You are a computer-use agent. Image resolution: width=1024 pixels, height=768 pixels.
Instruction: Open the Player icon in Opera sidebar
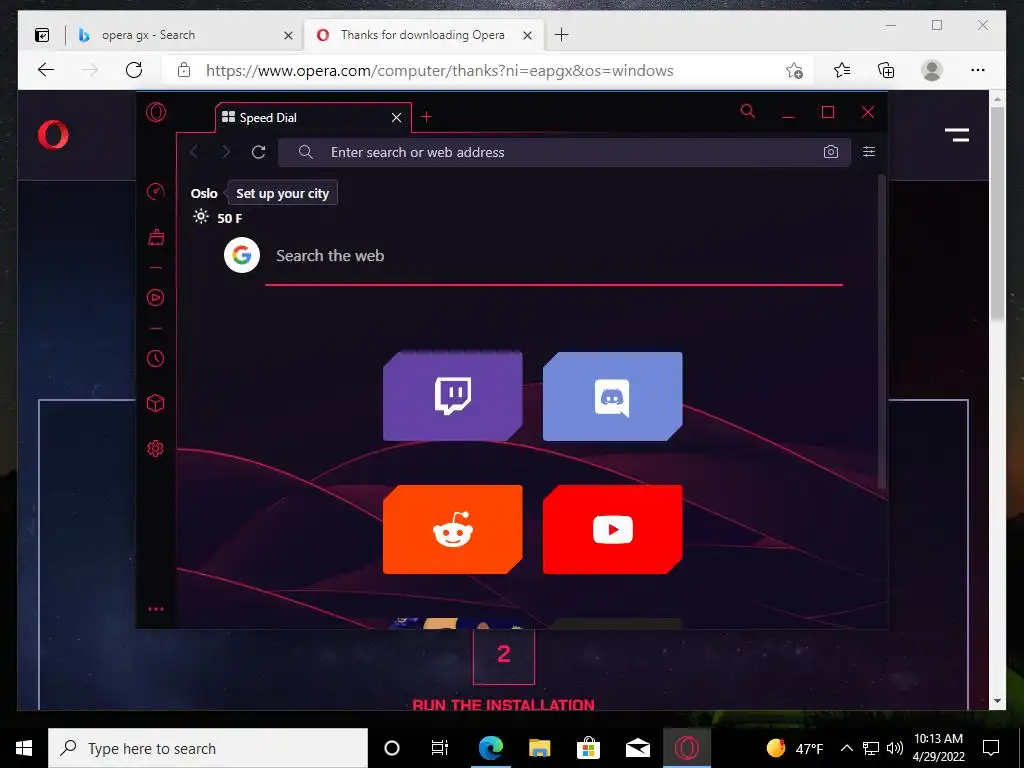point(155,298)
